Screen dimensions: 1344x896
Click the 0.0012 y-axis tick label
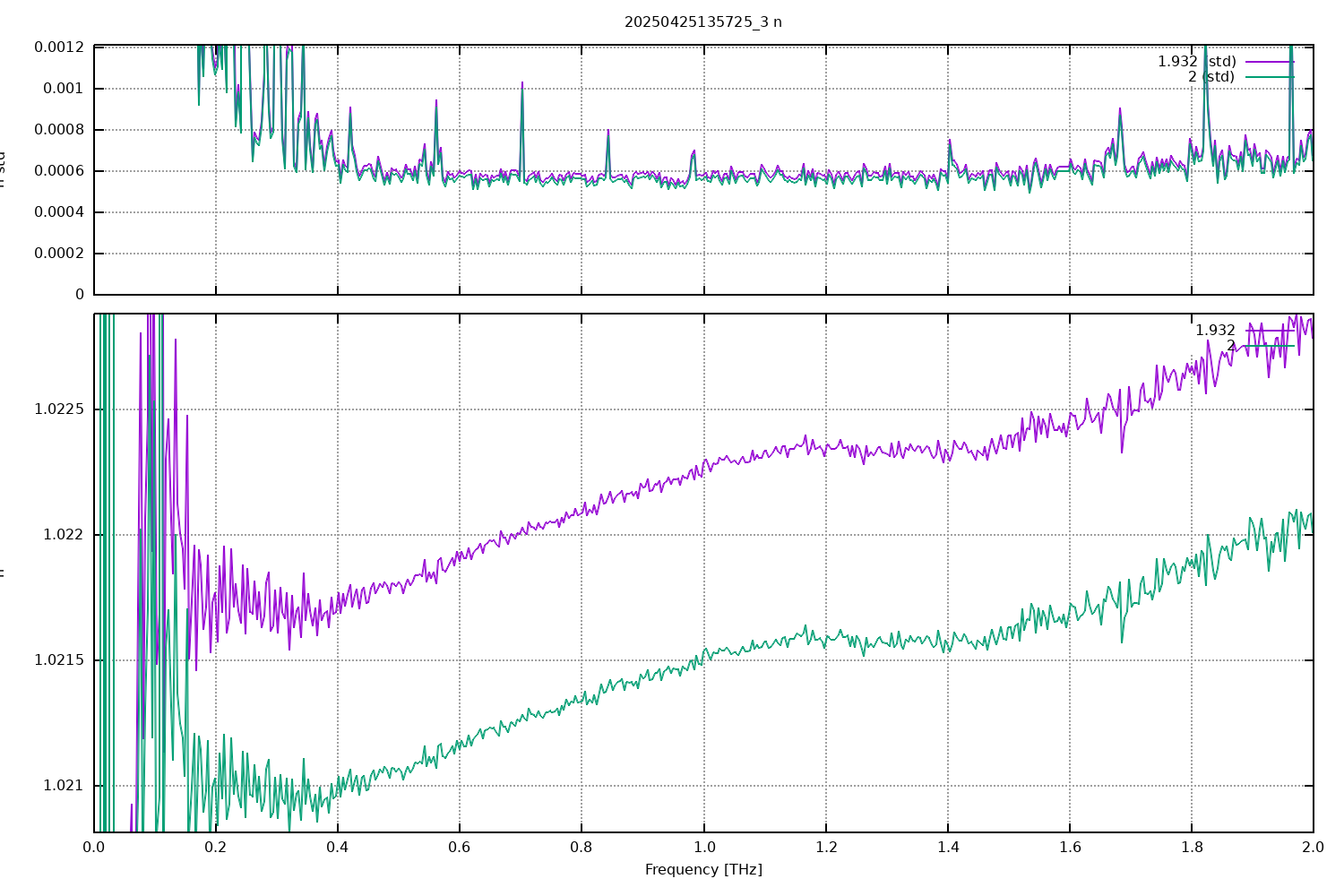click(x=59, y=47)
